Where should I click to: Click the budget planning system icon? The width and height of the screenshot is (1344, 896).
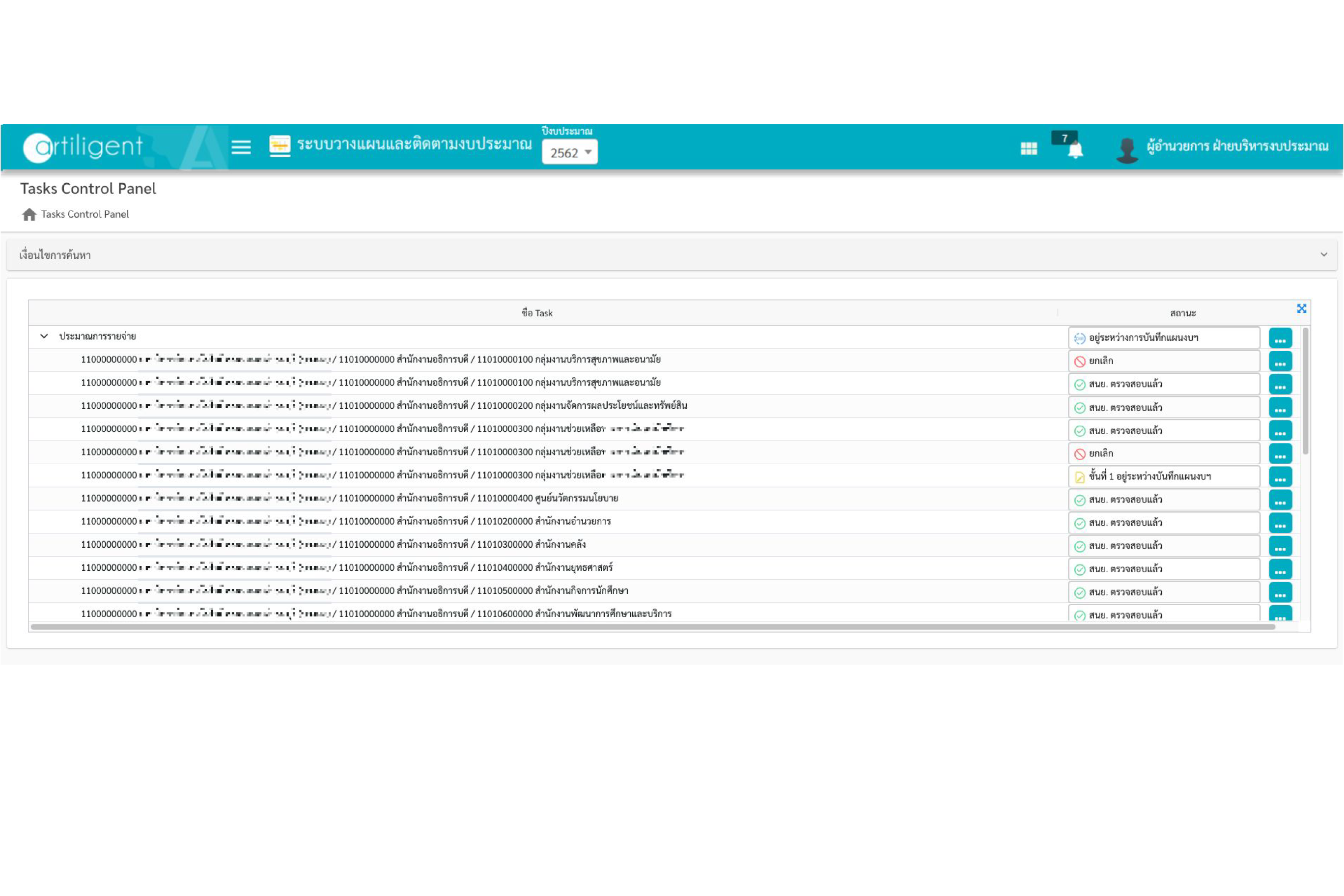[280, 146]
